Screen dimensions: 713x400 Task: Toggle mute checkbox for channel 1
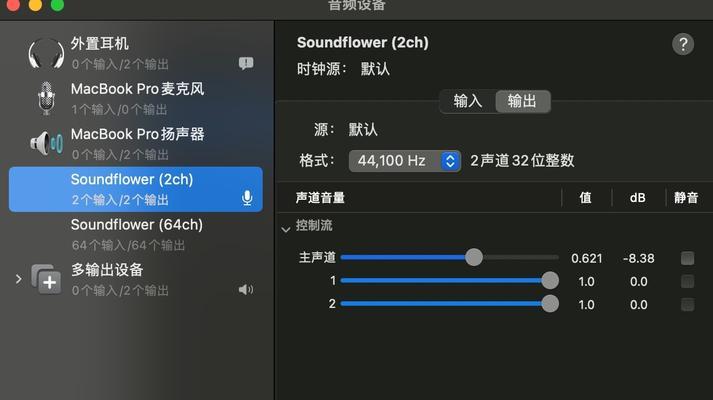coord(688,281)
